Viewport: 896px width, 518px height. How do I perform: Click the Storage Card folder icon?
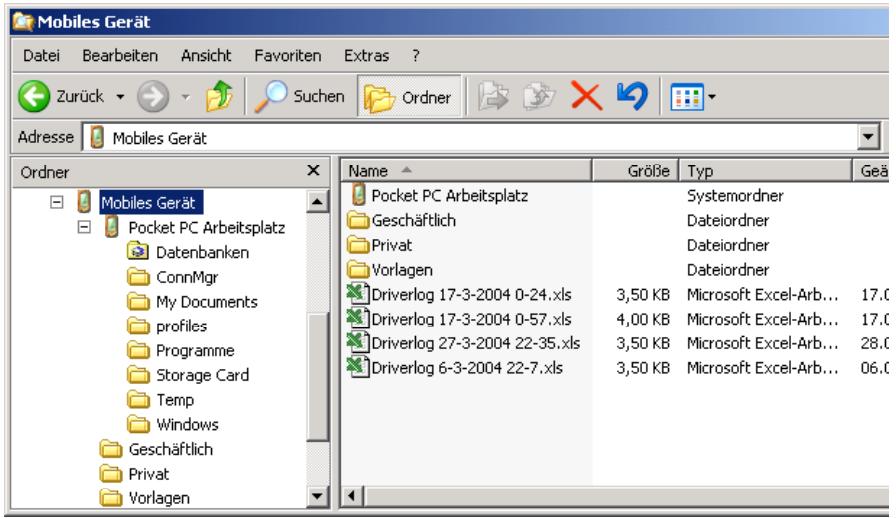point(138,375)
